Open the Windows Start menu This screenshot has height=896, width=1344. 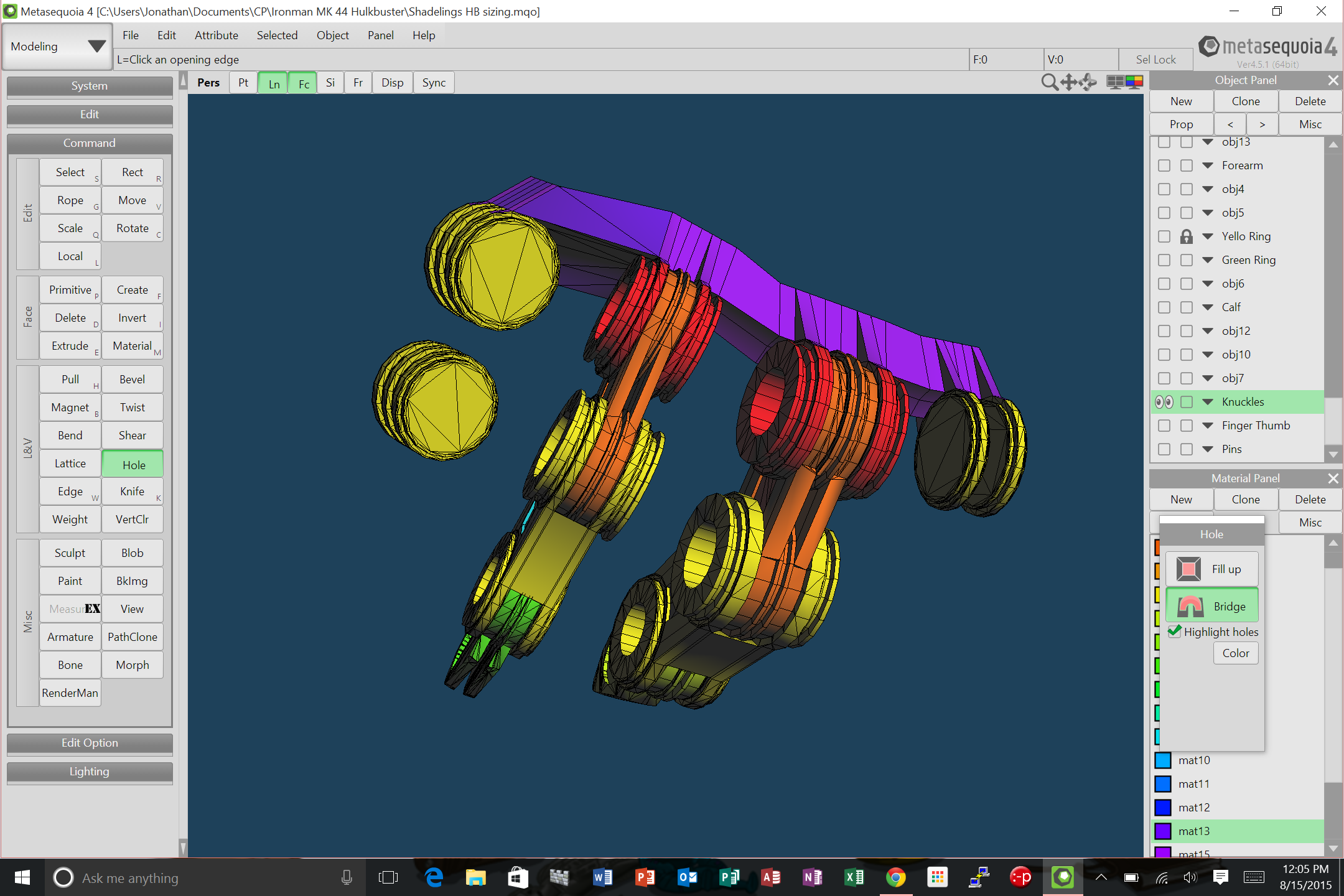click(22, 877)
